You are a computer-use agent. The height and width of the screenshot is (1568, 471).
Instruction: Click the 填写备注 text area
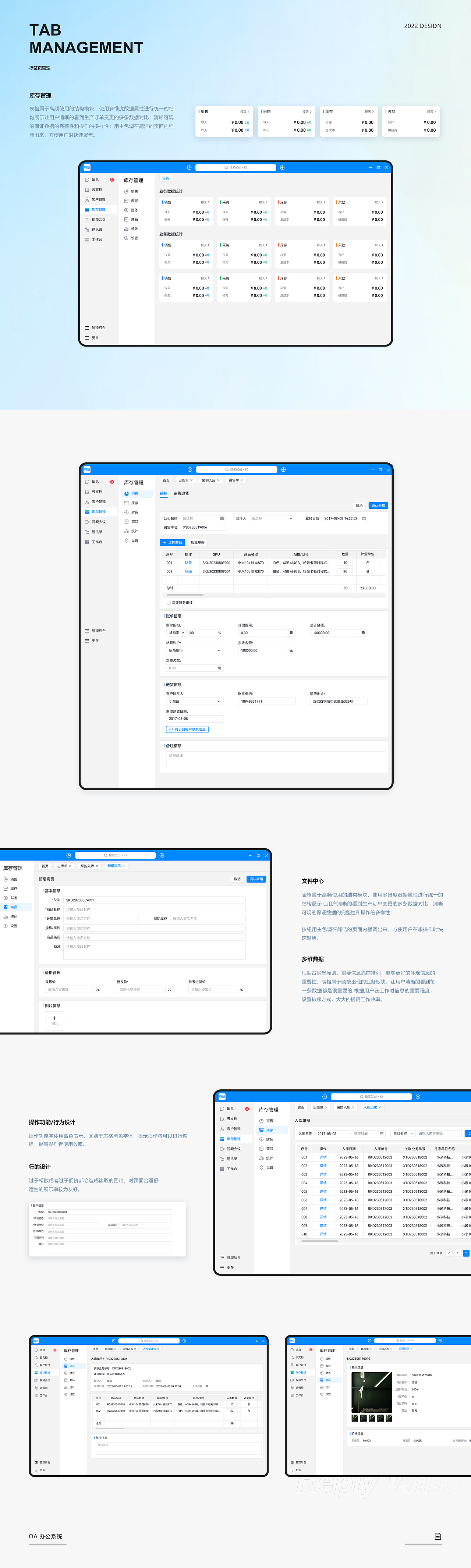pos(276,759)
